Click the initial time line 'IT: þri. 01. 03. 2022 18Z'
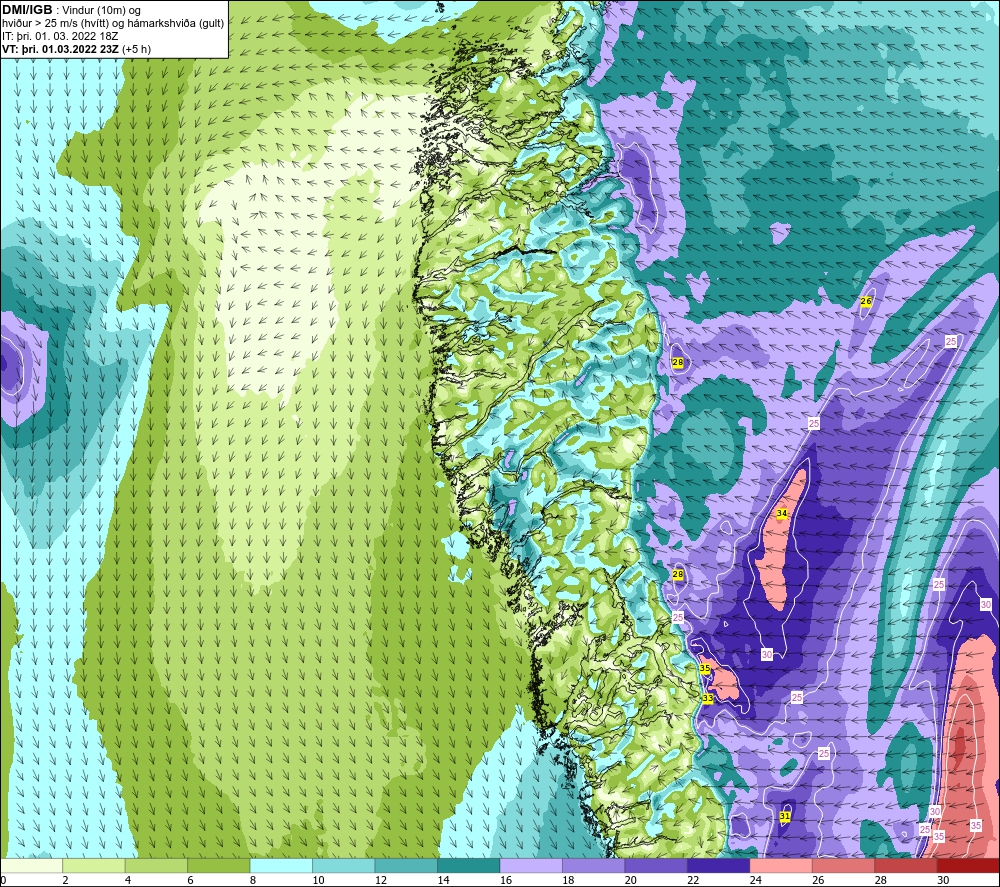The width and height of the screenshot is (1000, 887). [60, 36]
